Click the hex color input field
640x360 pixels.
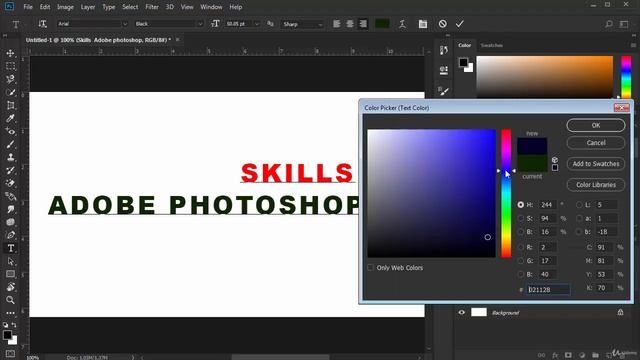[x=548, y=289]
